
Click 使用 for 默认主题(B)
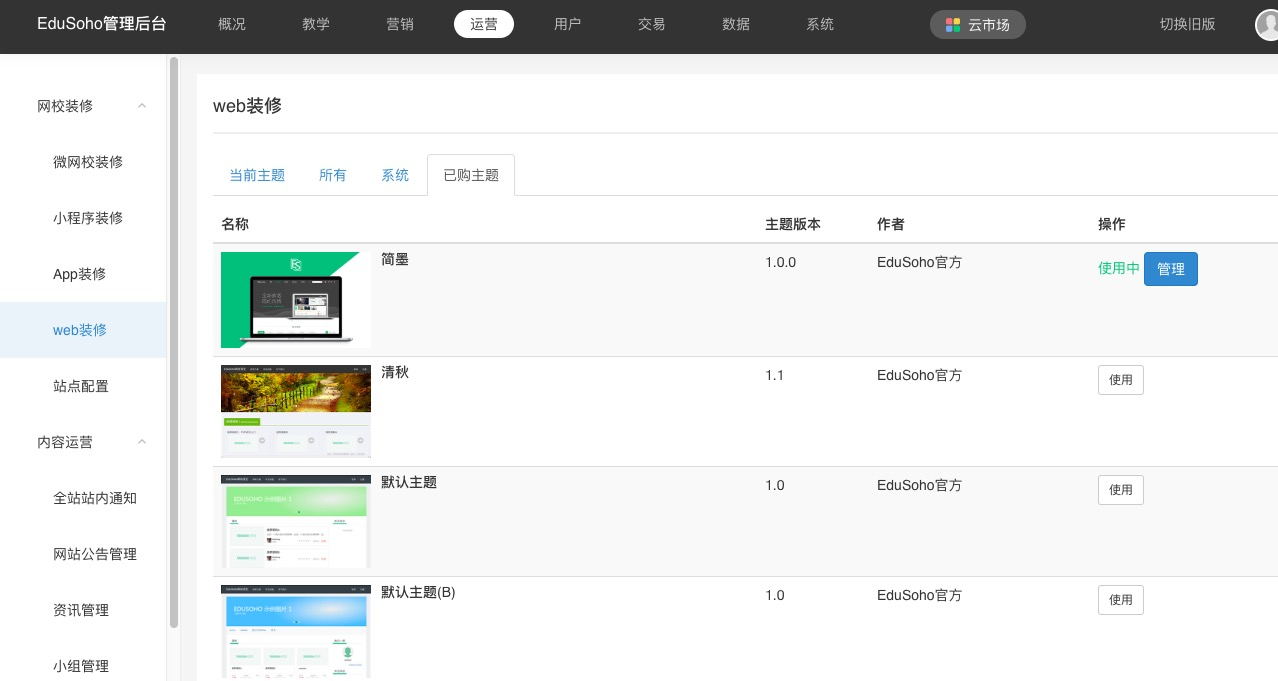1120,600
